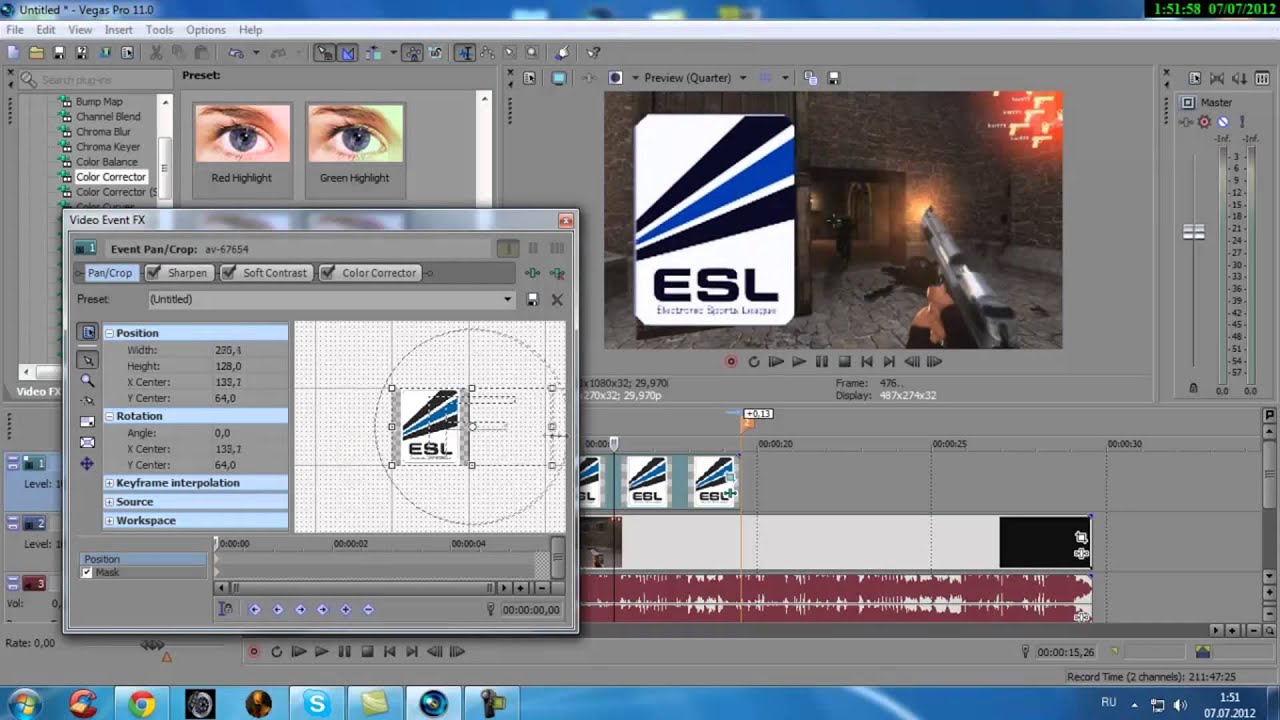
Task: Click Pause button under video preview
Action: pyautogui.click(x=821, y=362)
